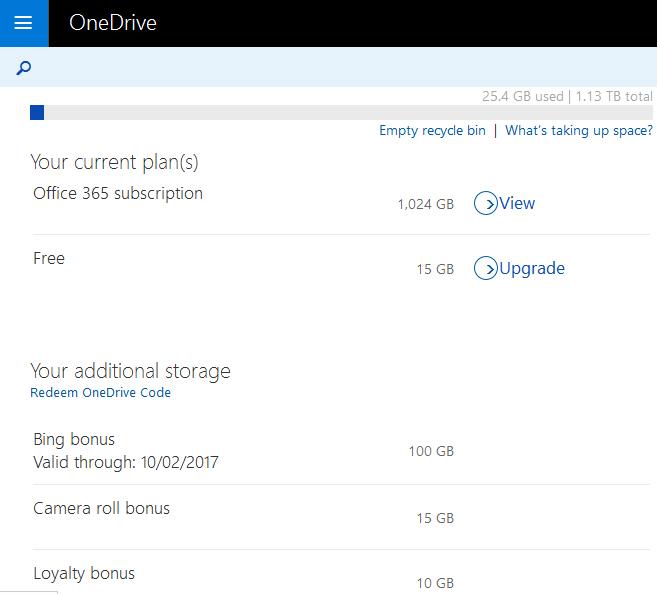
Task: Open the Empty recycle bin link
Action: [432, 130]
